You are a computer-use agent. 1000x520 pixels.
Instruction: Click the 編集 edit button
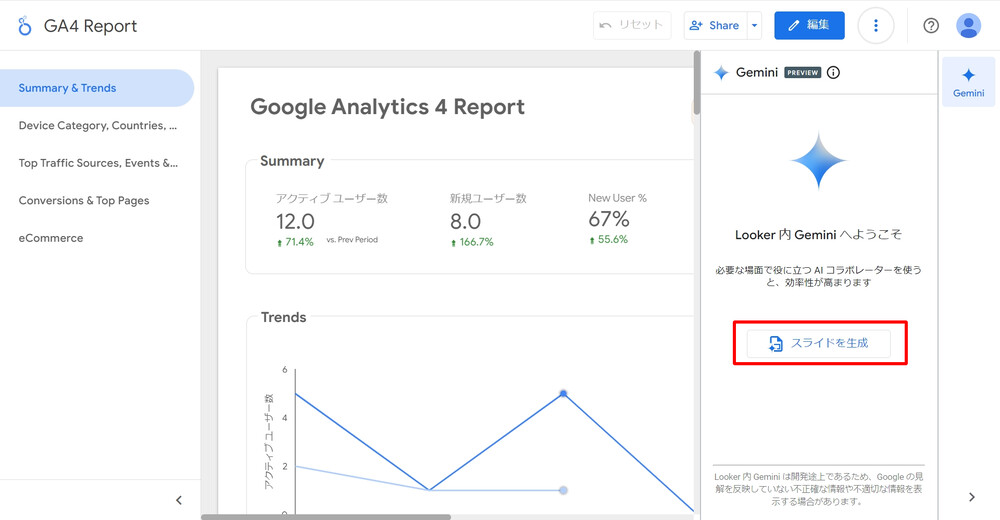click(809, 26)
